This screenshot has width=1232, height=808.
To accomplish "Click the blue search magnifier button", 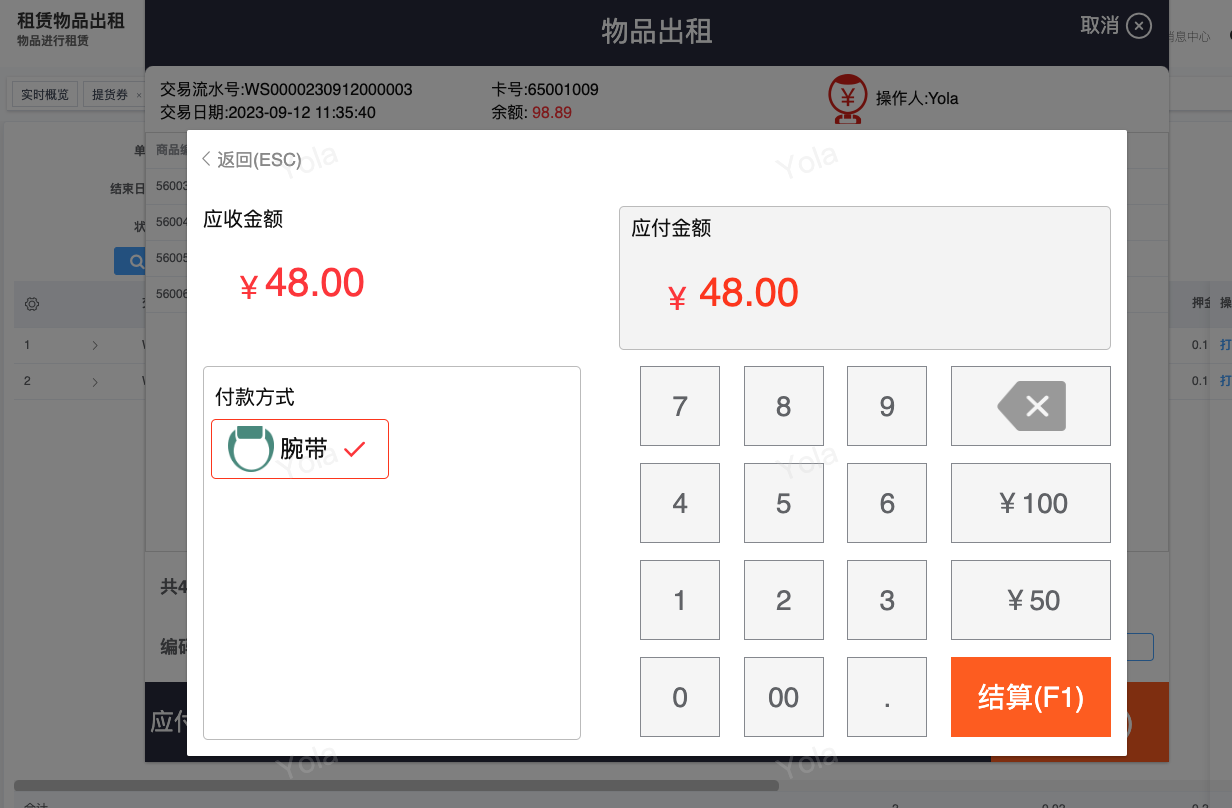I will point(130,262).
